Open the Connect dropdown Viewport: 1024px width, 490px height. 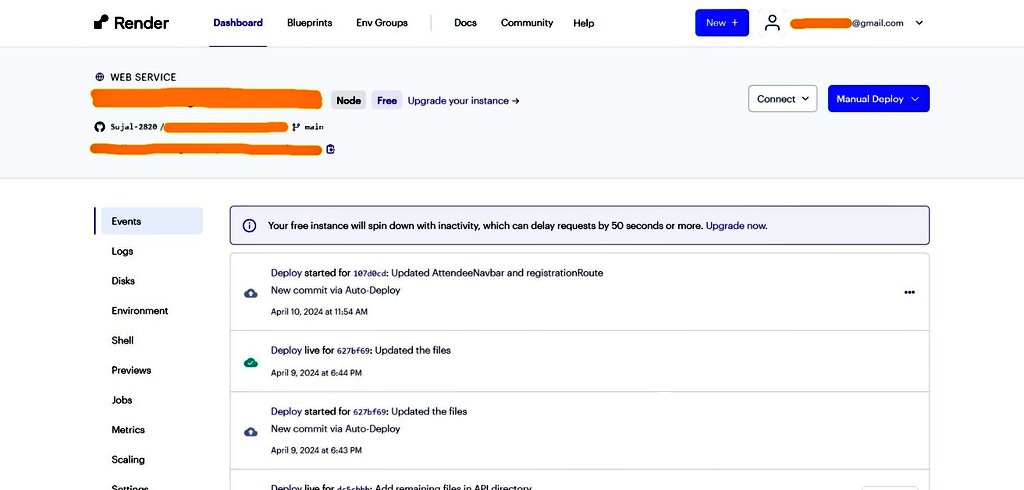click(x=782, y=99)
